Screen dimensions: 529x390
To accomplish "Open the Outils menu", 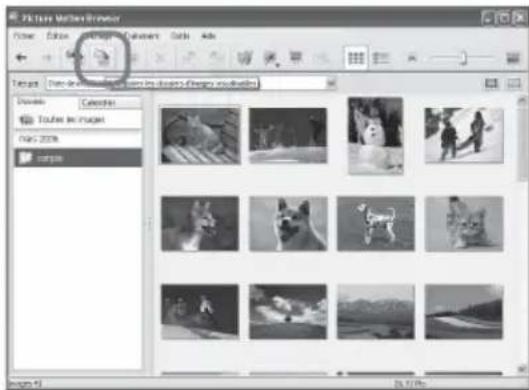I will (x=180, y=36).
